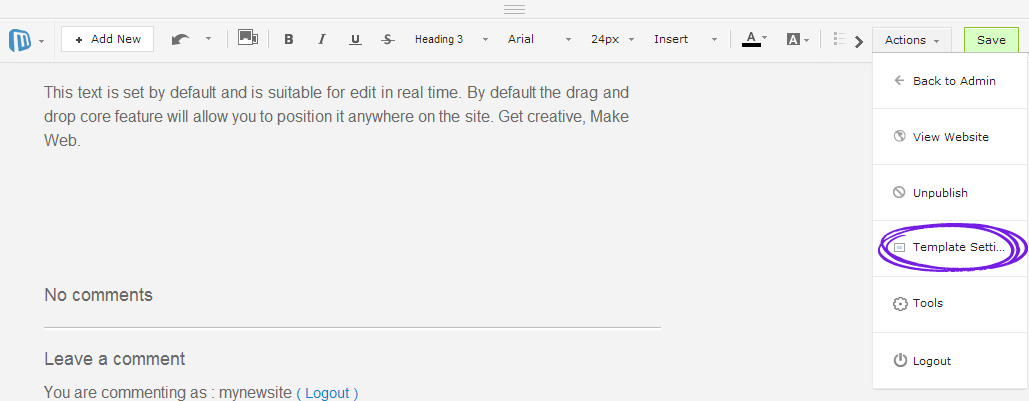Click the list formatting icon

(x=839, y=39)
